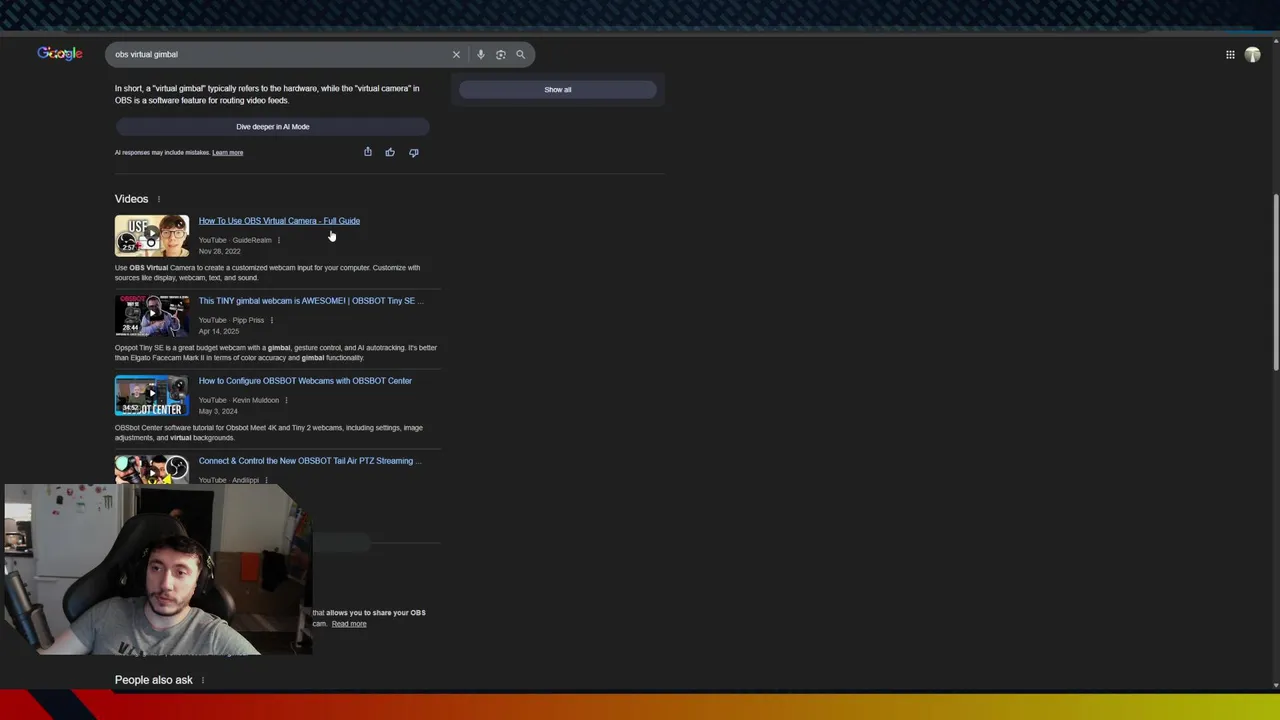
Task: Open the Google account profile avatar
Action: pos(1253,55)
